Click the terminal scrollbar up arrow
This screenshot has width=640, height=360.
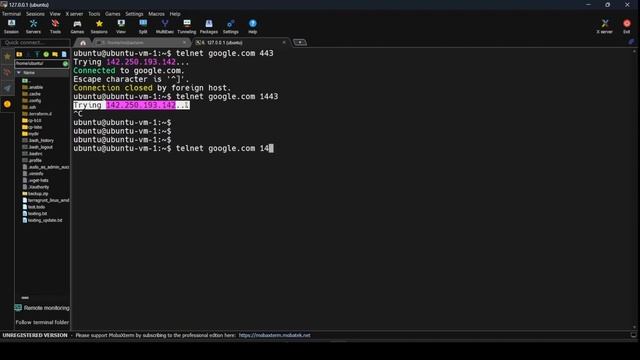tap(634, 51)
